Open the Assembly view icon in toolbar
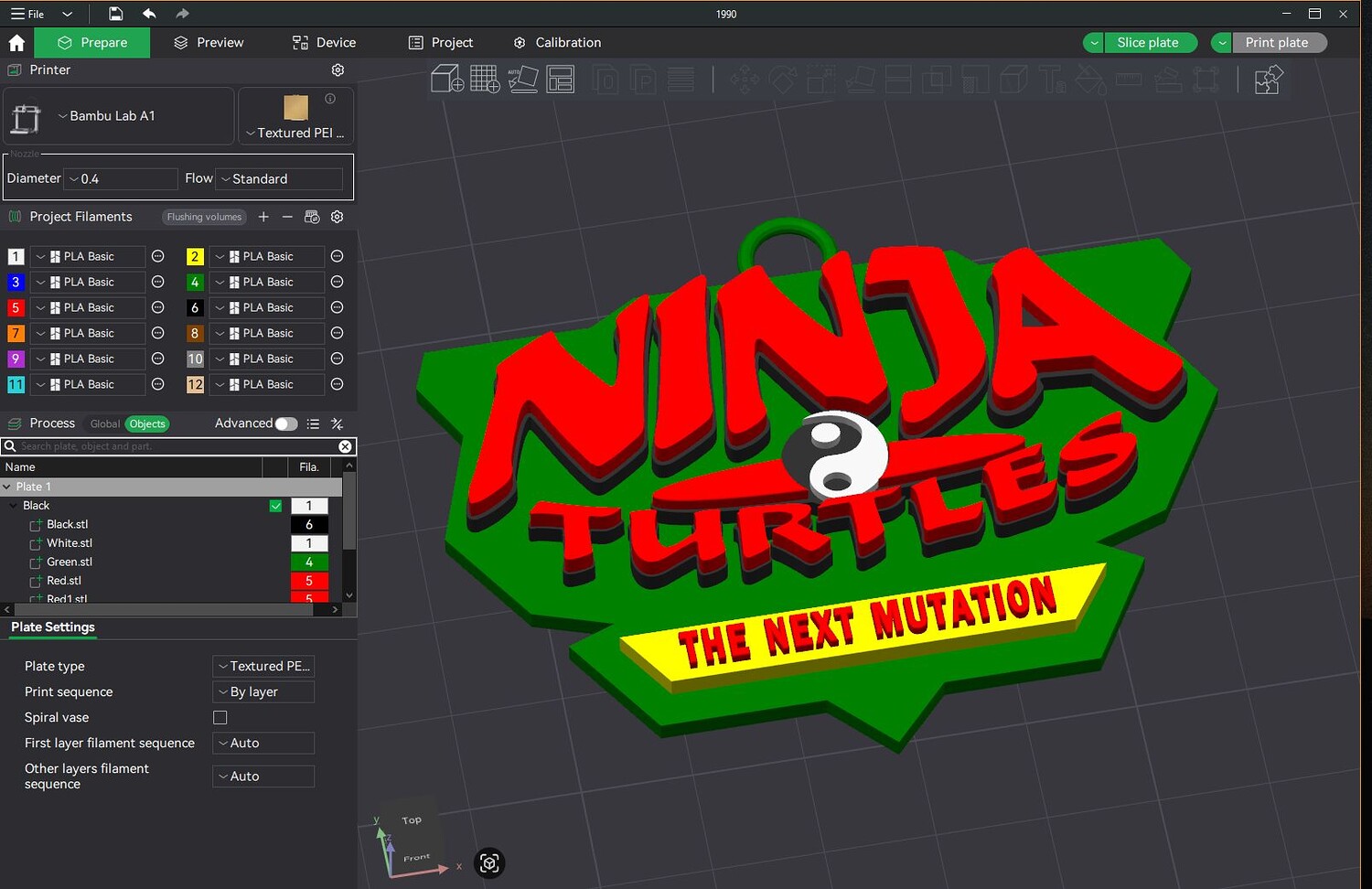 1269,80
